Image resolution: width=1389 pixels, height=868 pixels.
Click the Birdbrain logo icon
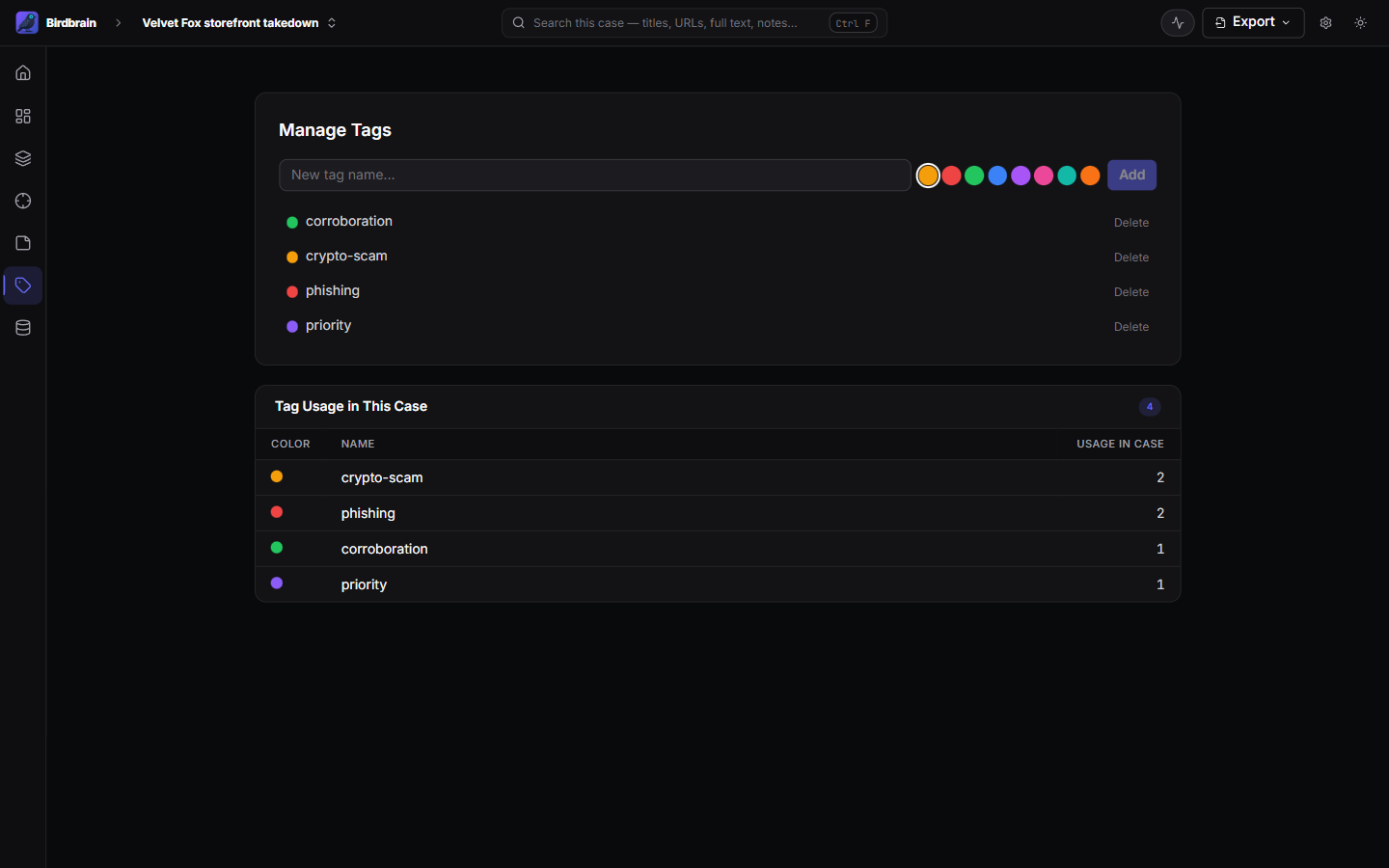[27, 22]
